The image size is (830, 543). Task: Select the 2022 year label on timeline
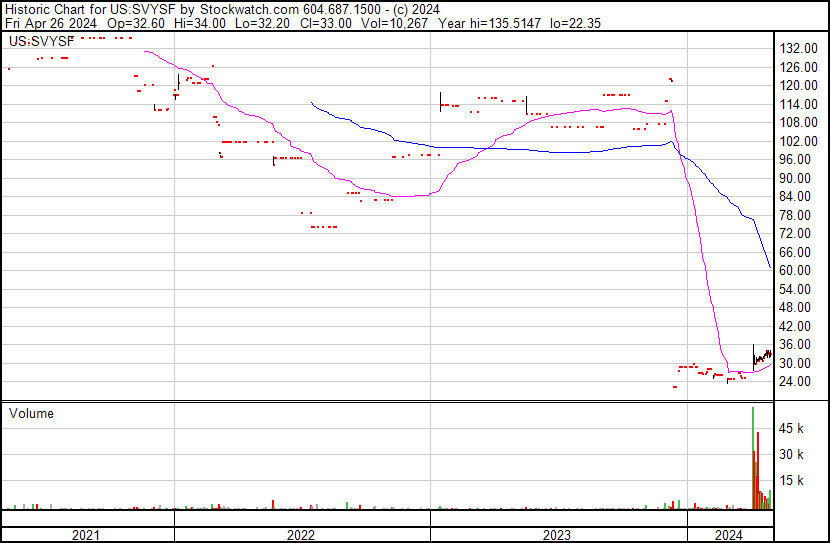pyautogui.click(x=301, y=535)
